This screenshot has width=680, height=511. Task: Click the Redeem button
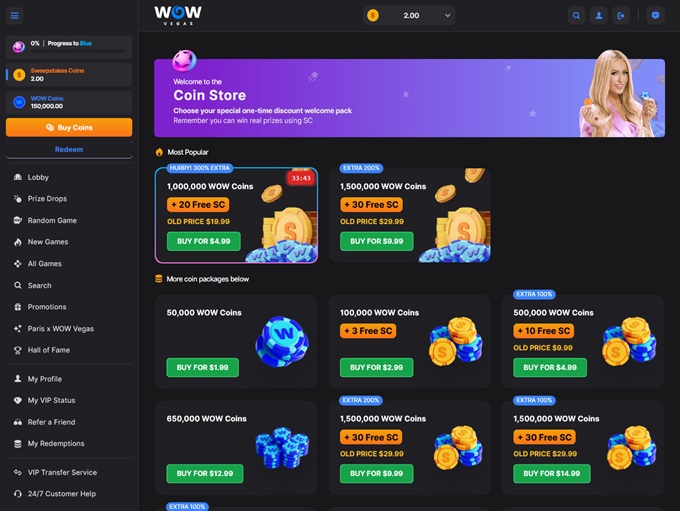coord(69,149)
